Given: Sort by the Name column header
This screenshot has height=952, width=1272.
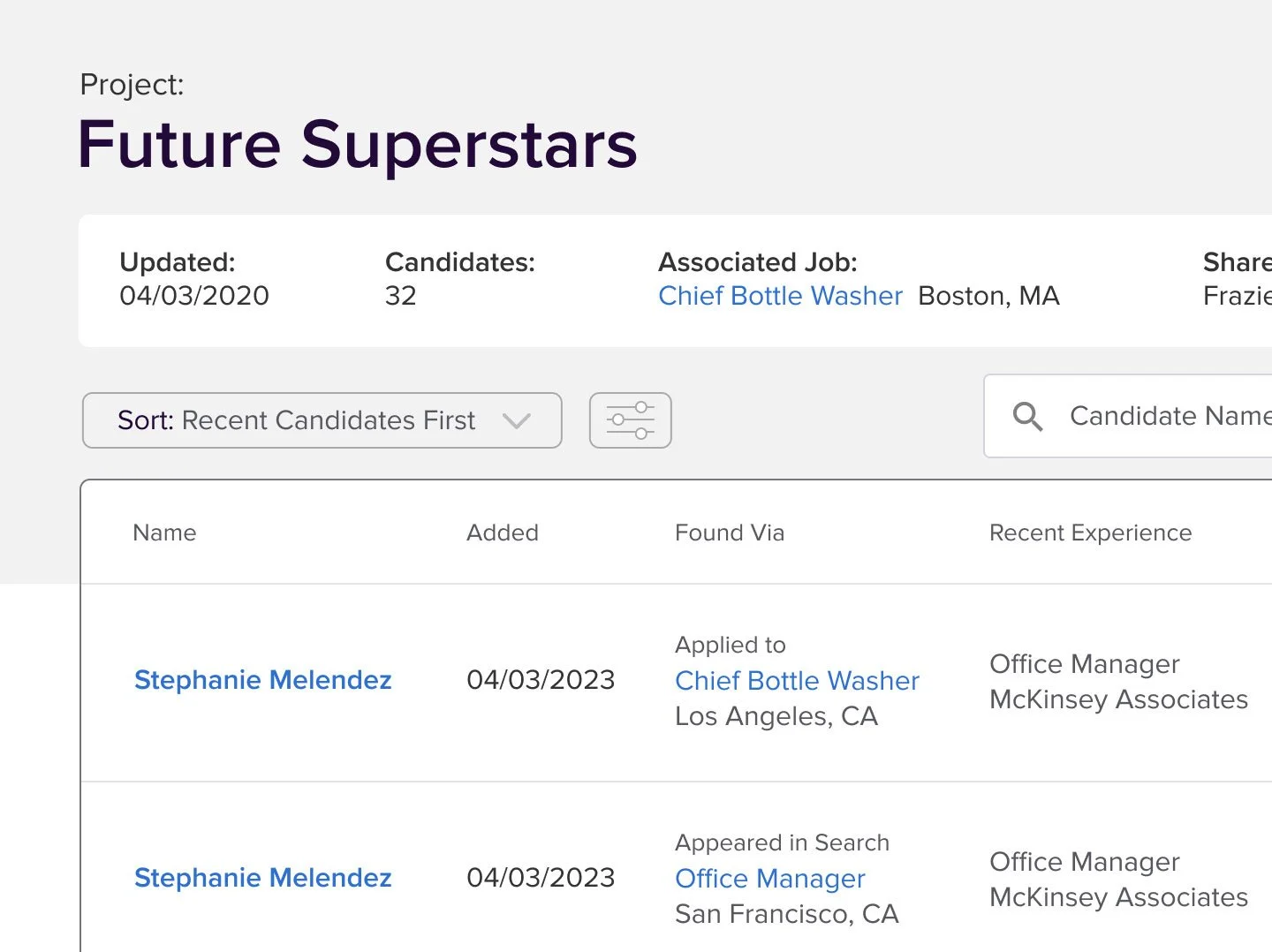Looking at the screenshot, I should pos(164,533).
